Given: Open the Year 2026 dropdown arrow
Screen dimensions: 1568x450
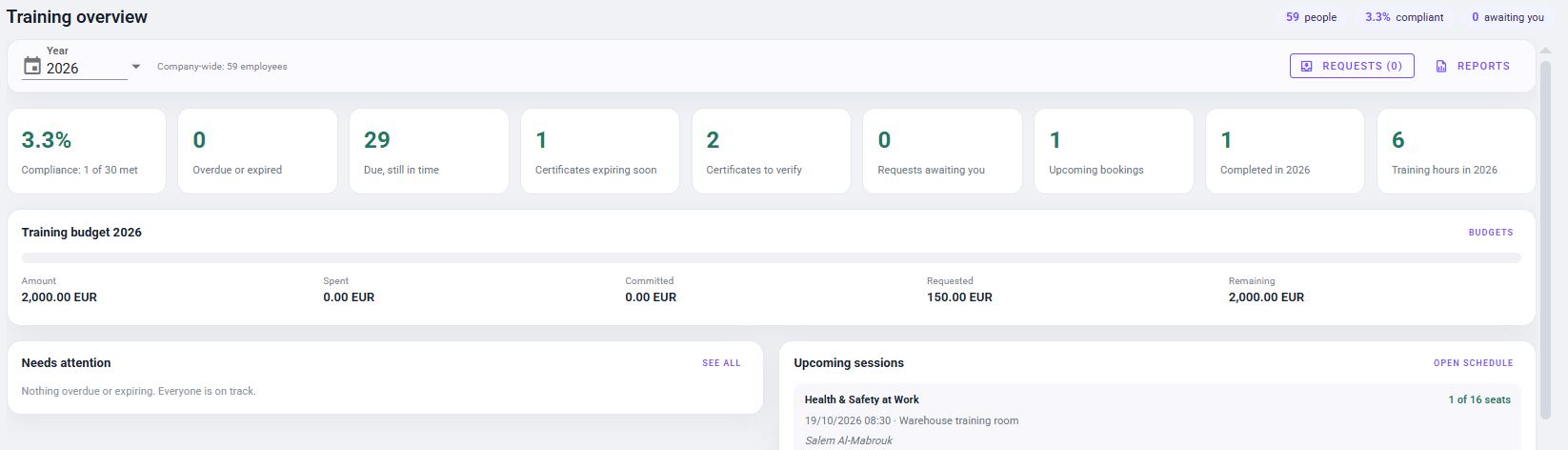Looking at the screenshot, I should [x=135, y=67].
